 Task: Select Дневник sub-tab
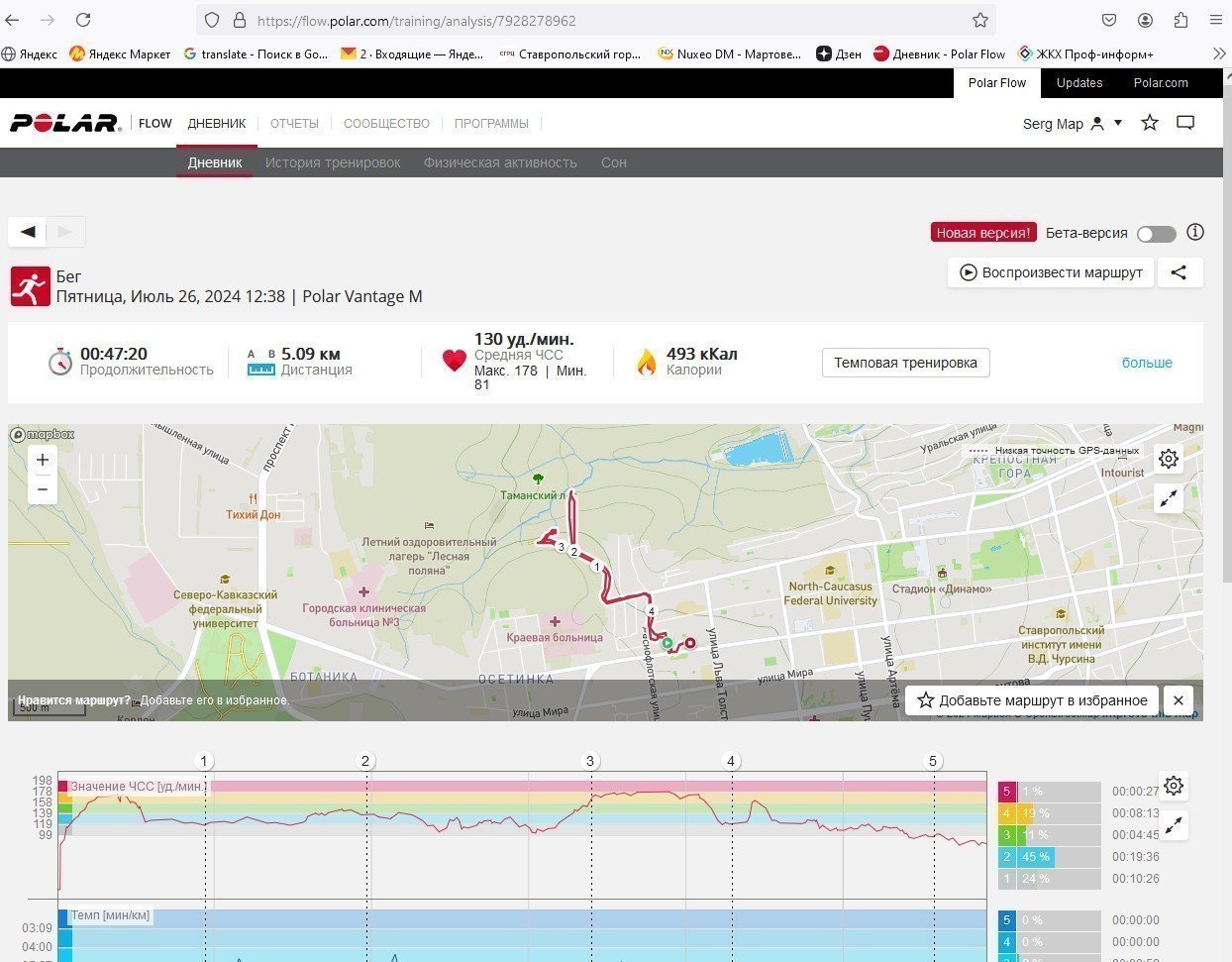(215, 162)
